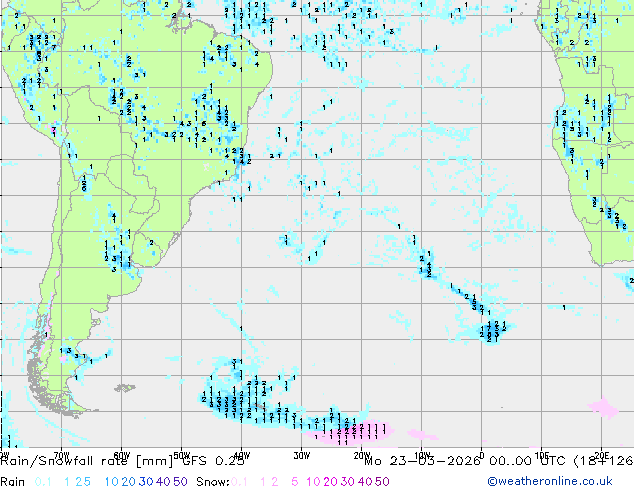Click the 60W longitude axis label

click(122, 455)
